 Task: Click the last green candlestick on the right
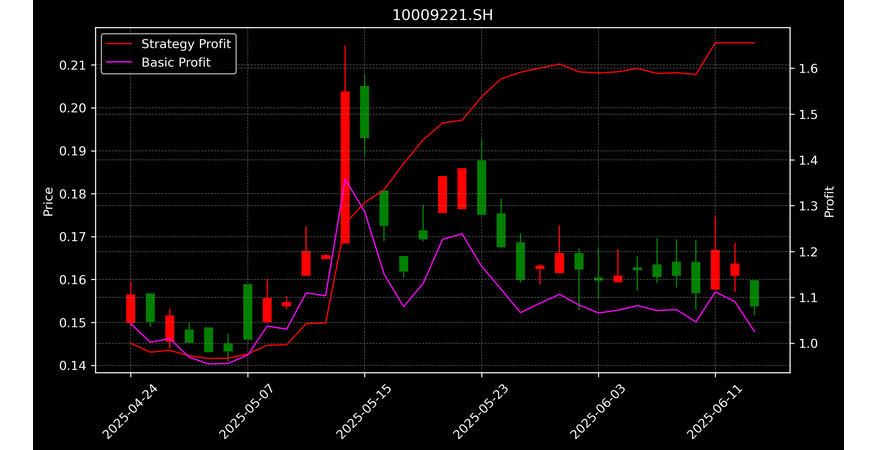pyautogui.click(x=754, y=293)
